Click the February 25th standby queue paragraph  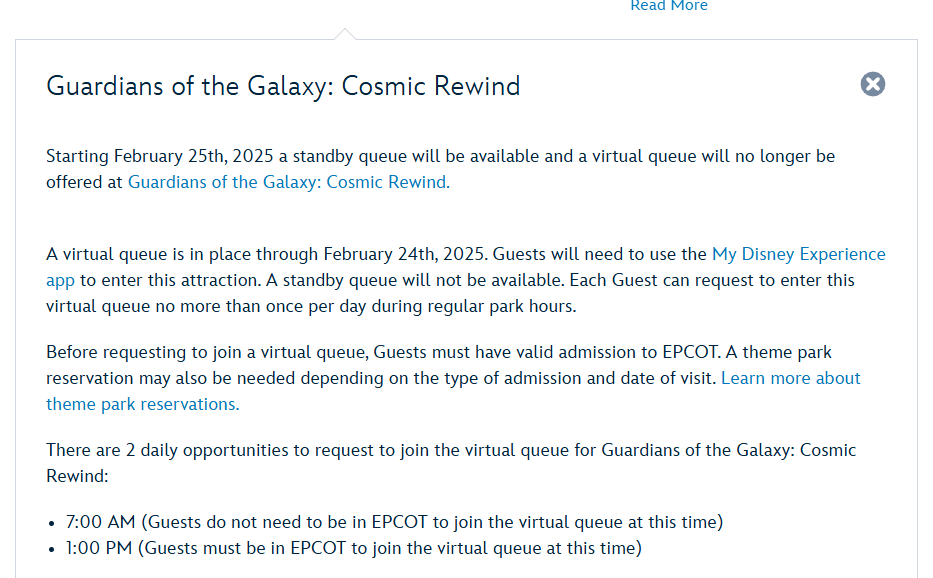tap(440, 169)
